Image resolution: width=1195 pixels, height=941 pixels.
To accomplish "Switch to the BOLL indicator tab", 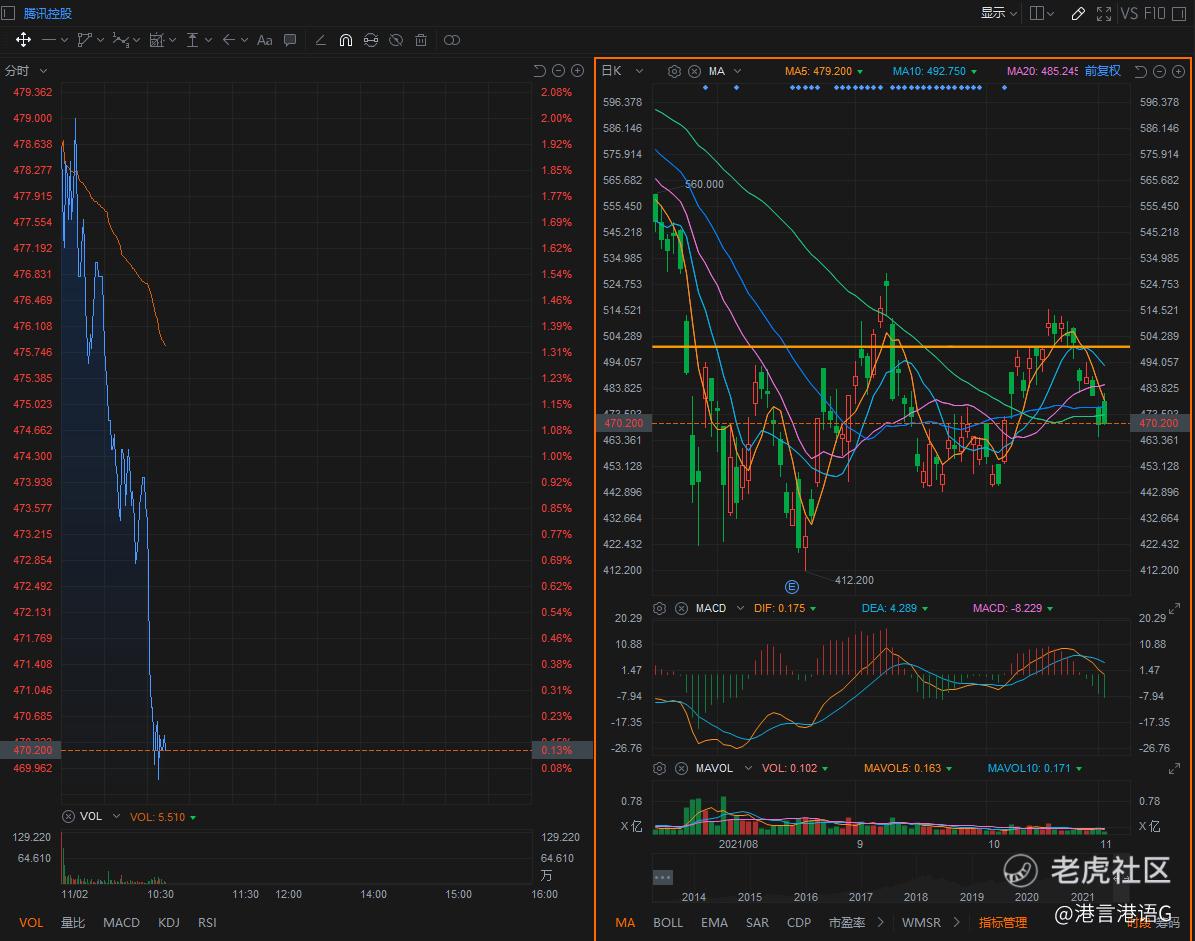I will point(667,922).
